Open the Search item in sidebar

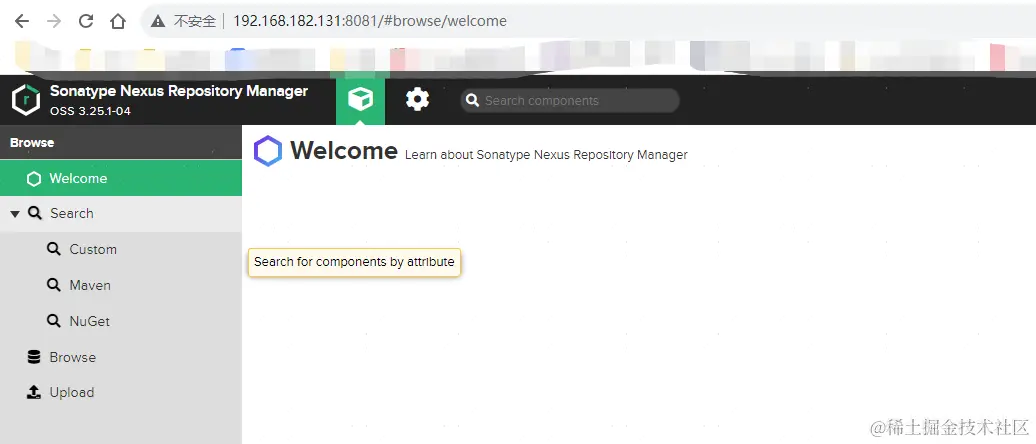coord(121,213)
